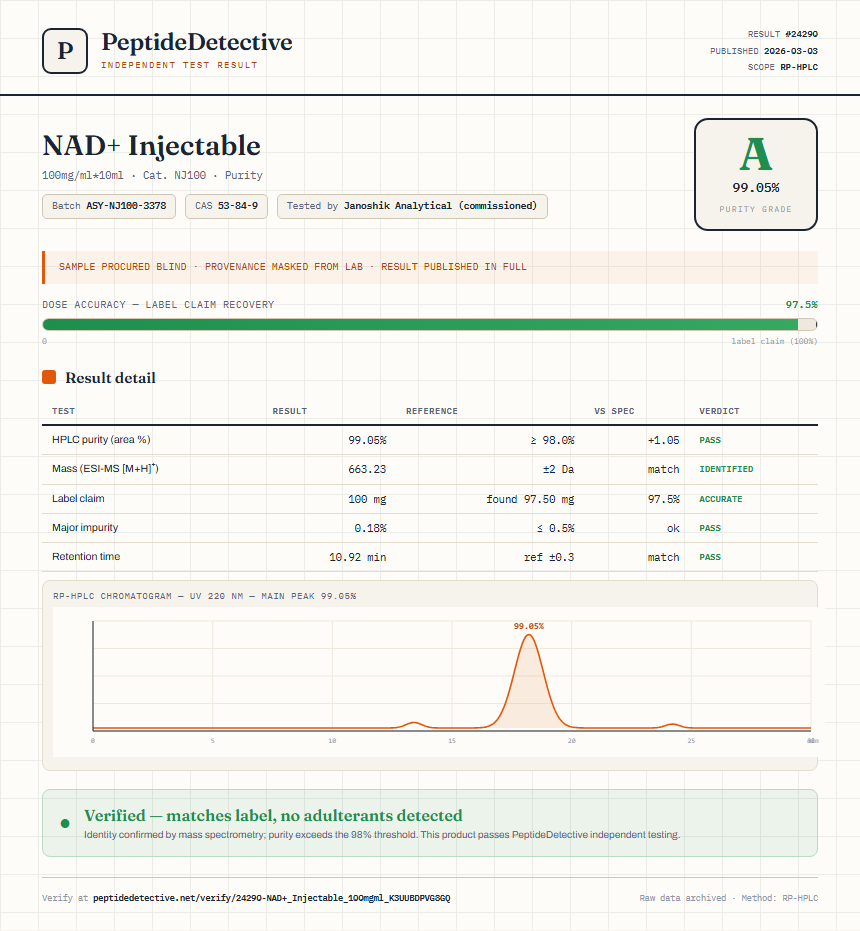
Task: Click the VERDICT column header
Action: click(719, 411)
